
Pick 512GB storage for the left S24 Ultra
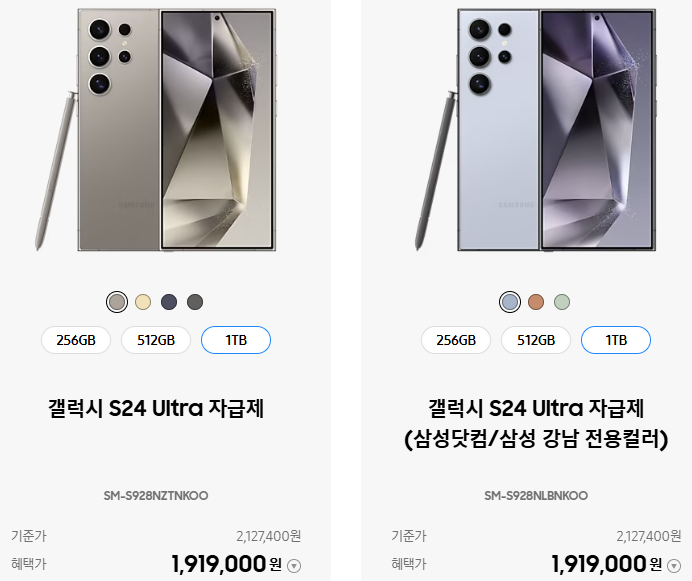pos(156,340)
